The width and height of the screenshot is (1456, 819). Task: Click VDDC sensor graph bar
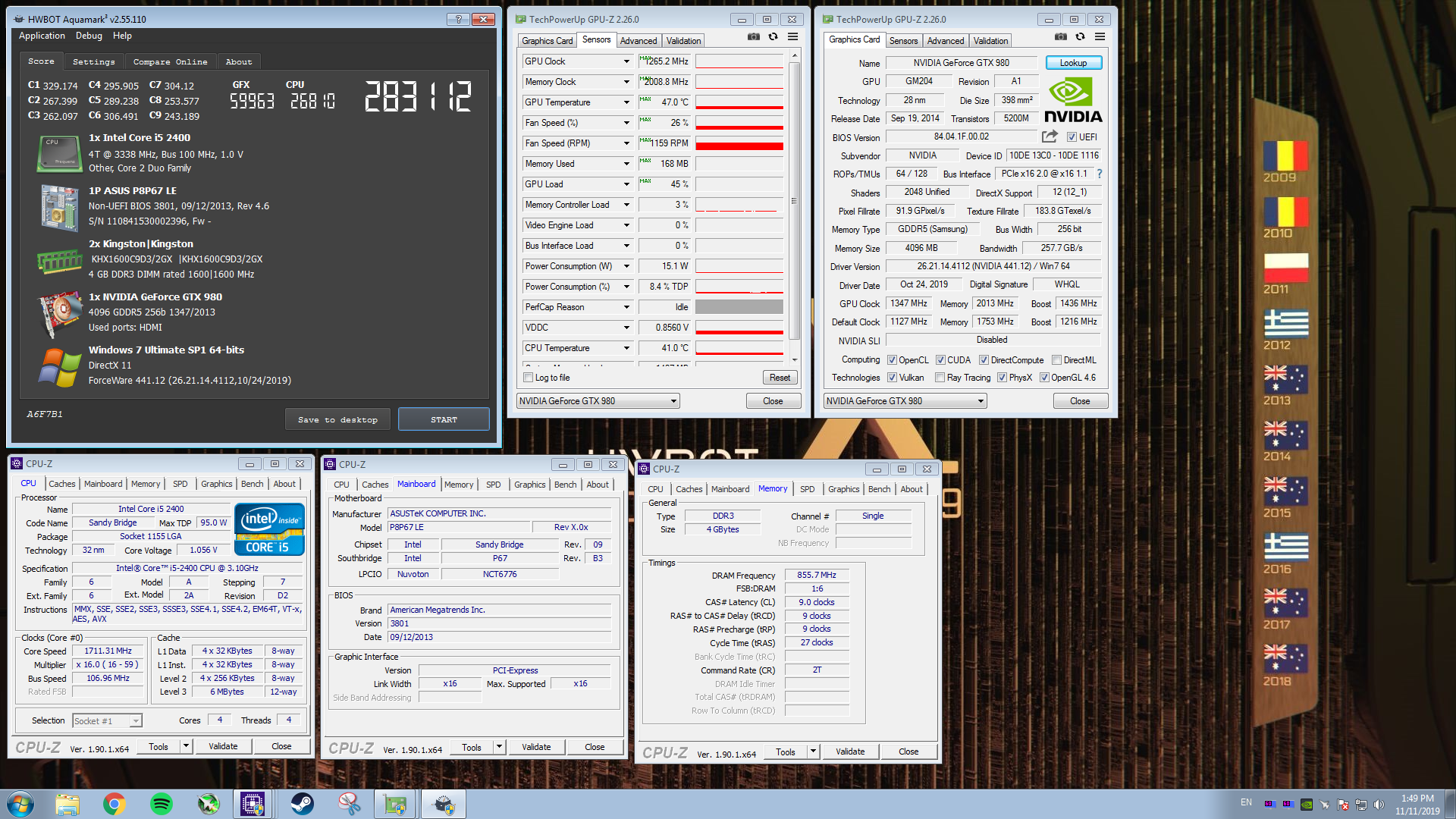tap(739, 328)
